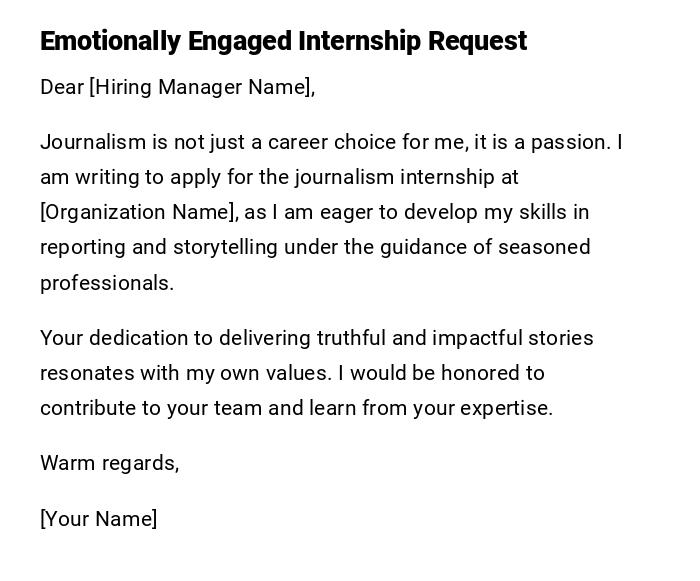Click the 'Warm regards,' closing line

pyautogui.click(x=109, y=463)
